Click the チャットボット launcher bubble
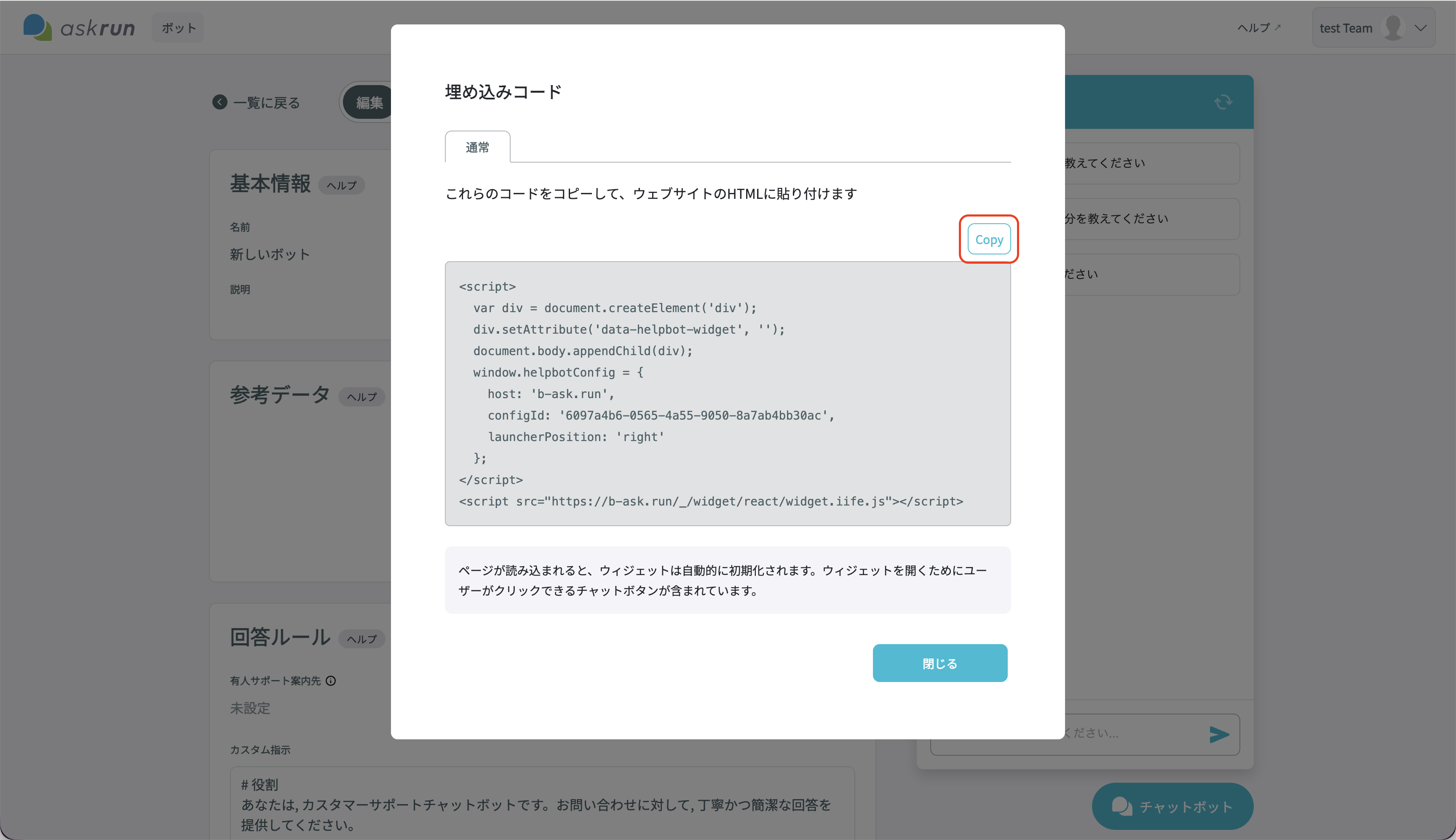1456x840 pixels. [x=1172, y=806]
